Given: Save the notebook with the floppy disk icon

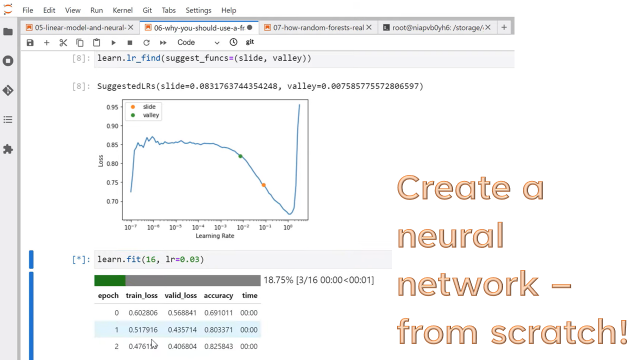Looking at the screenshot, I should pyautogui.click(x=30, y=42).
